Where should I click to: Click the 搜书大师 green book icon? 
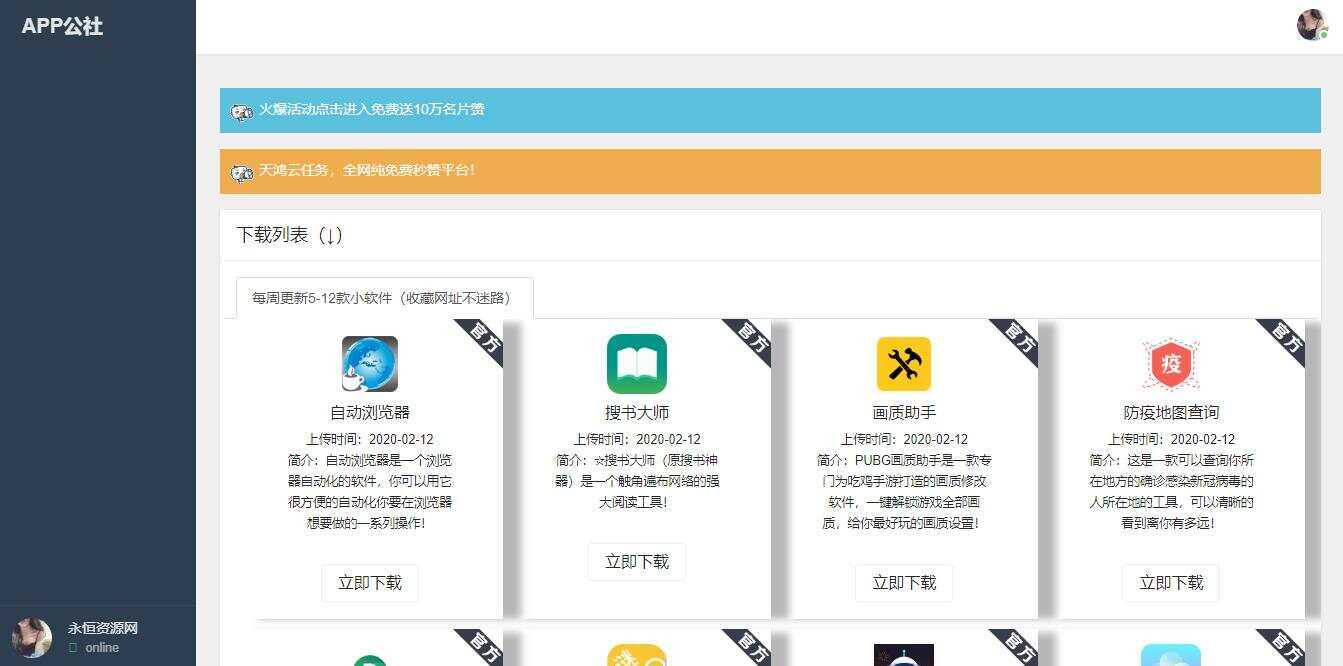(x=637, y=364)
